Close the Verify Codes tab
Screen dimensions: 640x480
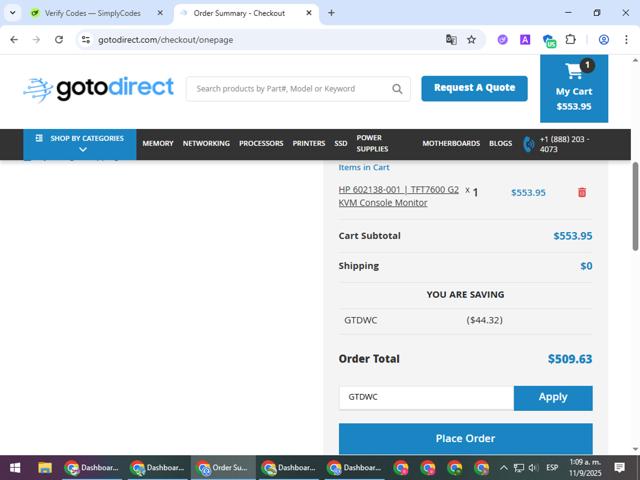pos(160,13)
